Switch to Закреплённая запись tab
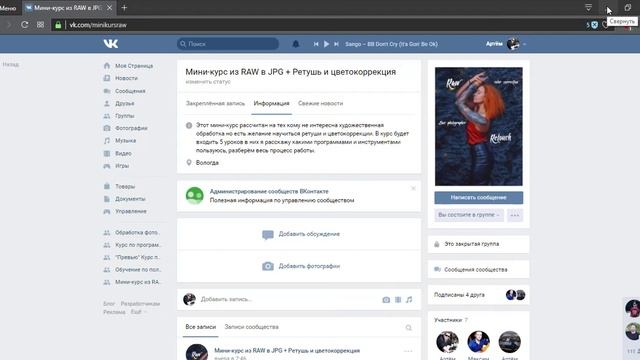 click(x=215, y=103)
